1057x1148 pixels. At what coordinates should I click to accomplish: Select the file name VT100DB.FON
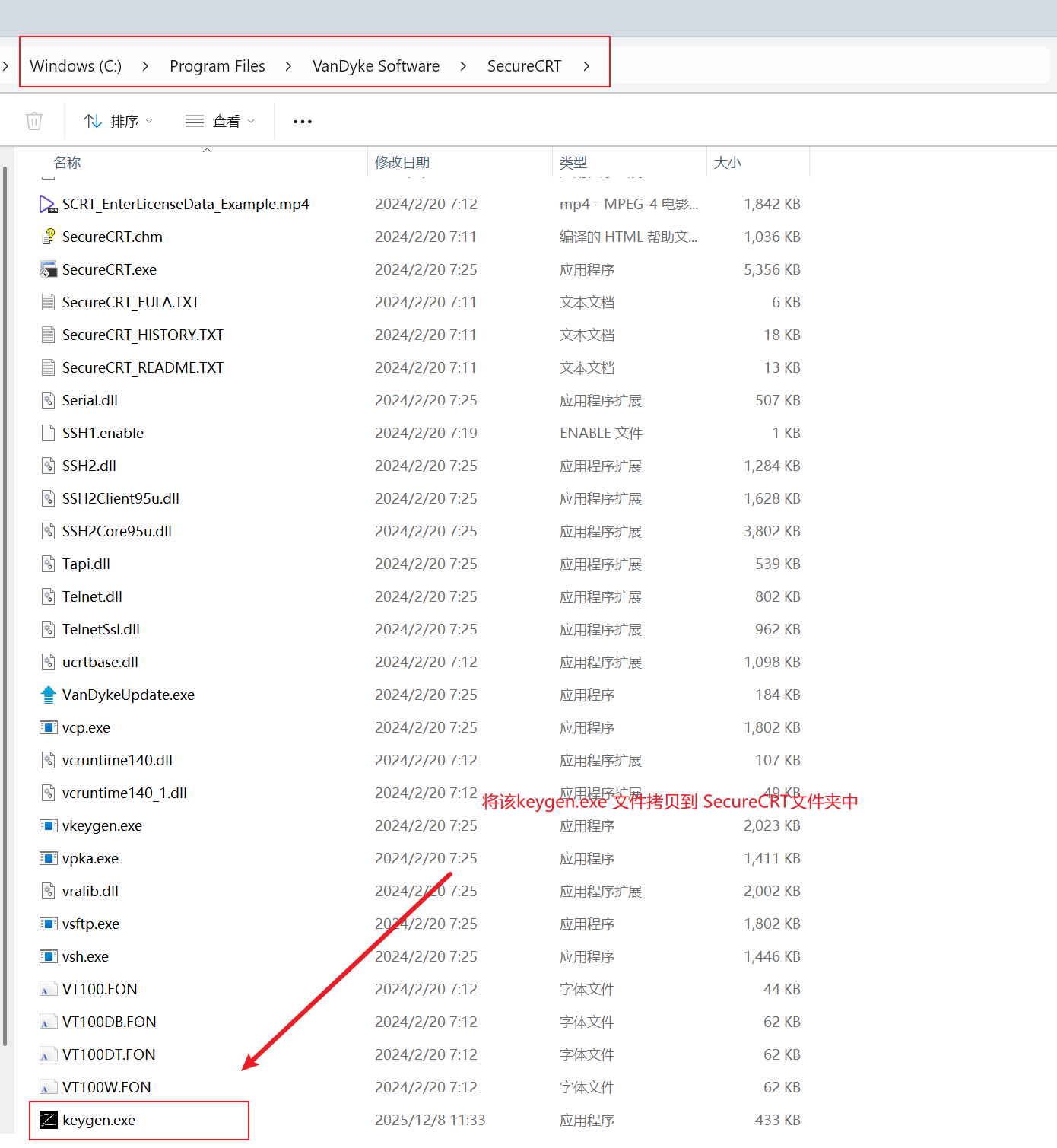coord(110,1022)
